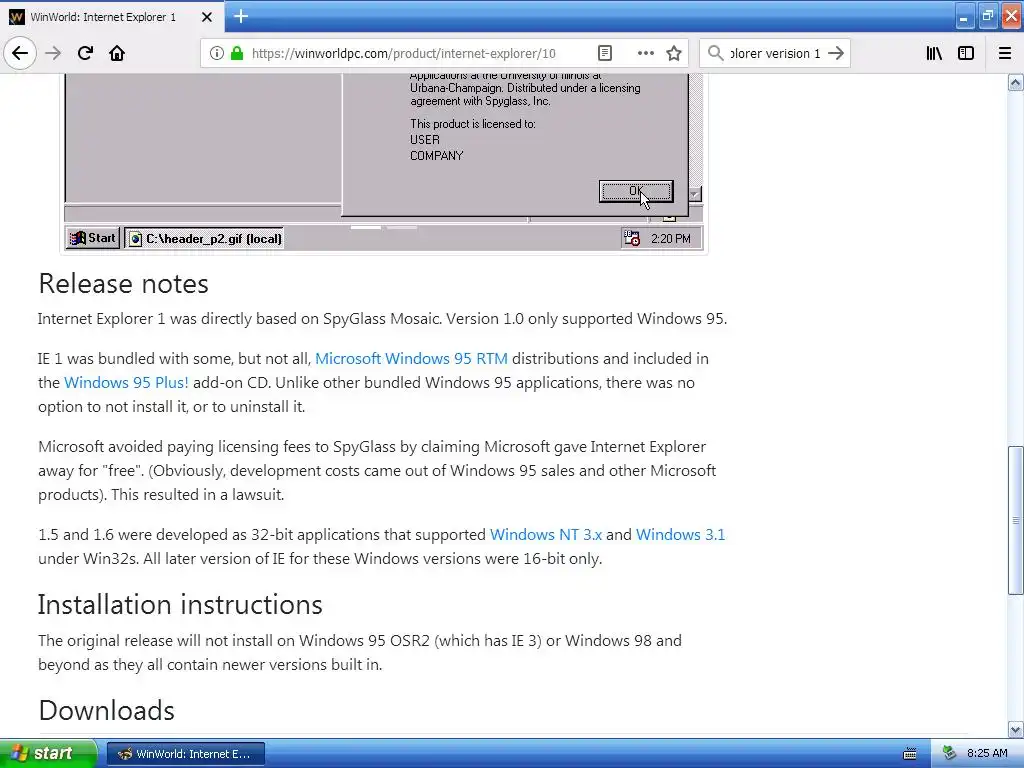Open the Library bookshelf icon
Viewport: 1024px width, 768px height.
click(x=934, y=53)
